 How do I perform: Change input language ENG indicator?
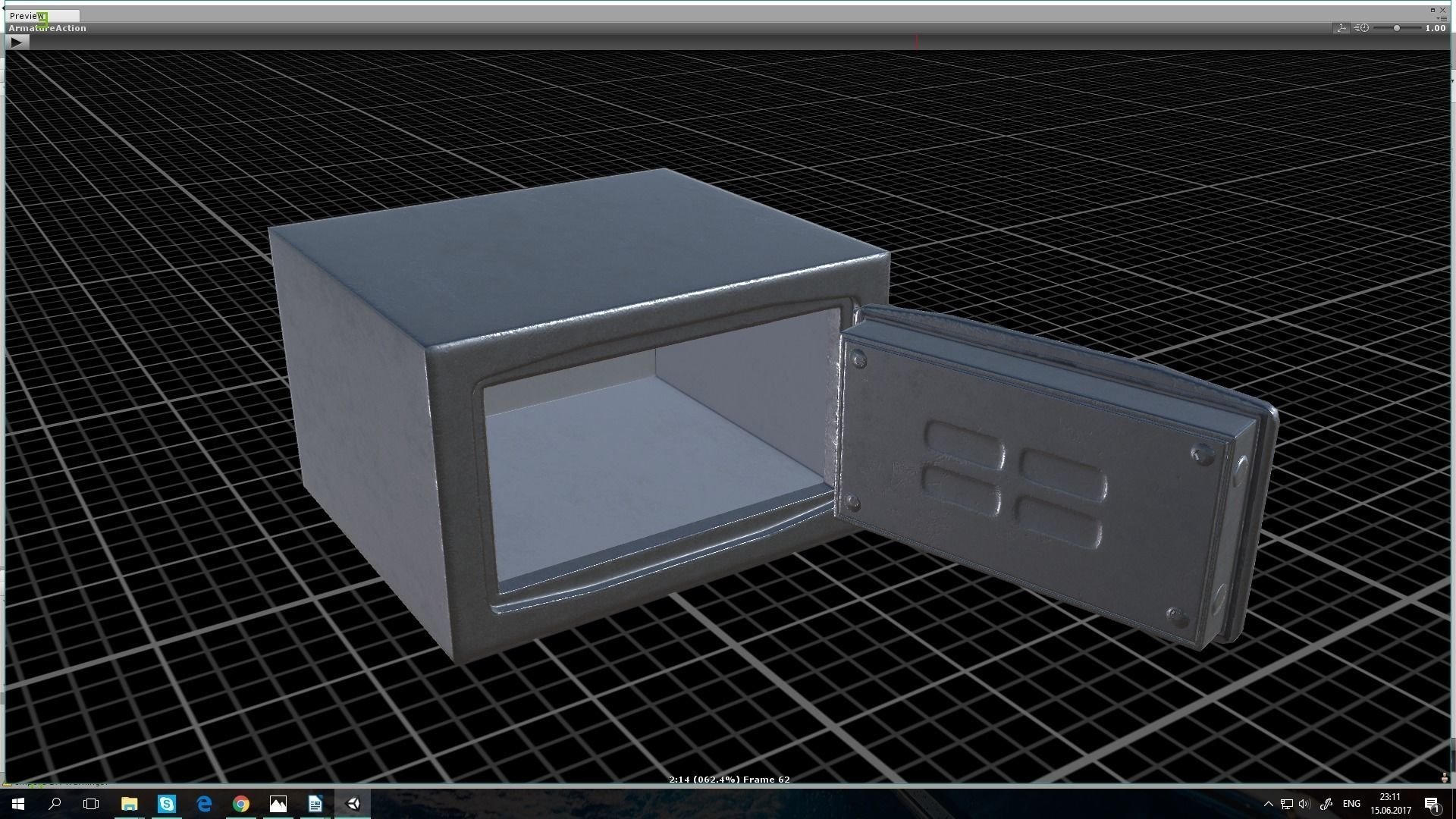pos(1351,804)
